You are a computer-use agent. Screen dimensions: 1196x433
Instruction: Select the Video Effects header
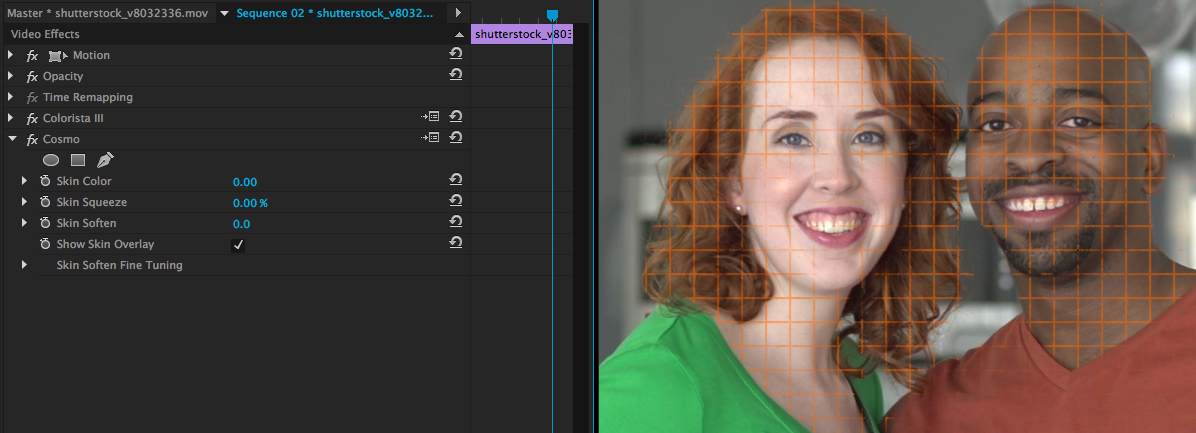pyautogui.click(x=45, y=34)
